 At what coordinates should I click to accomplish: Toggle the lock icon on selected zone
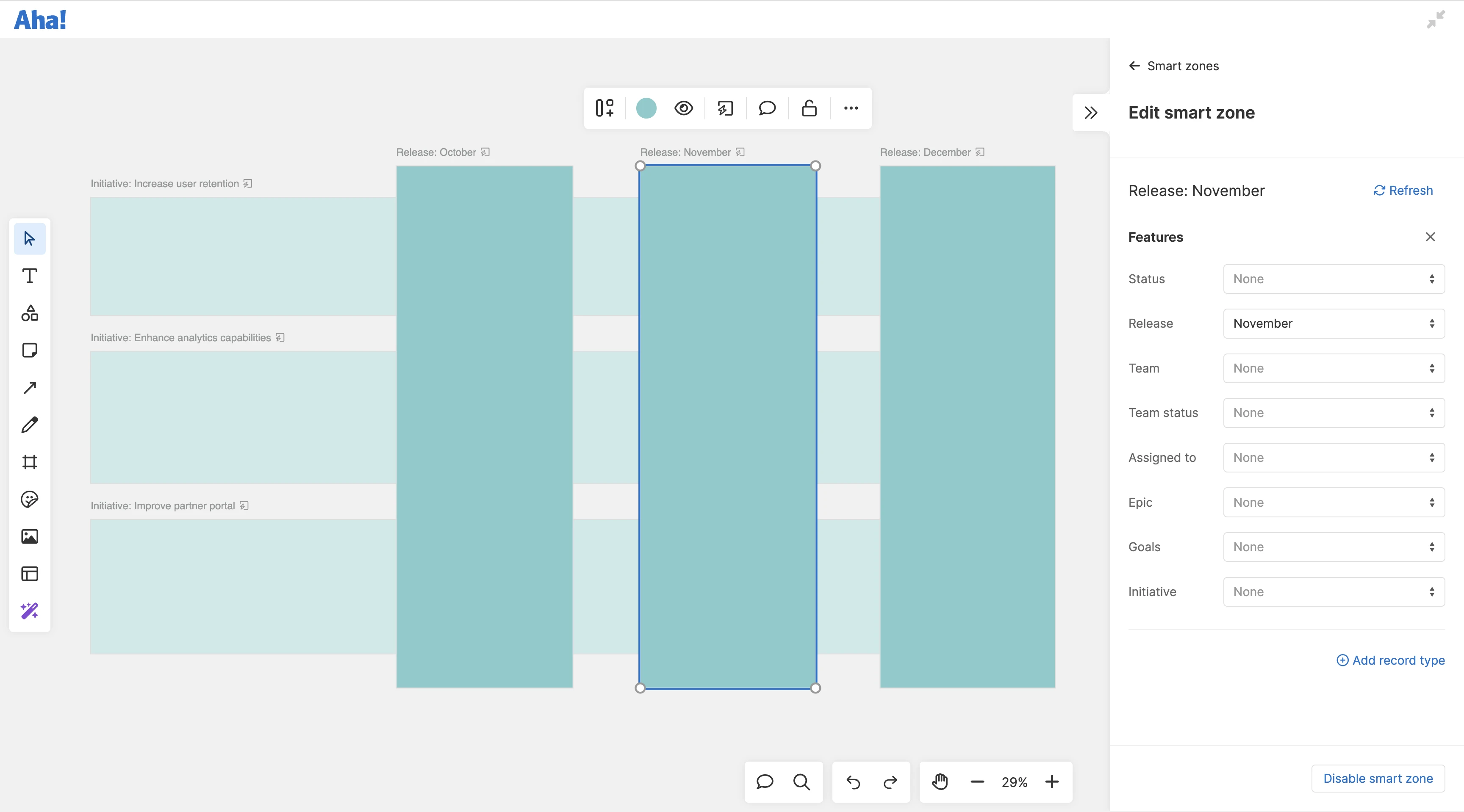pyautogui.click(x=809, y=108)
